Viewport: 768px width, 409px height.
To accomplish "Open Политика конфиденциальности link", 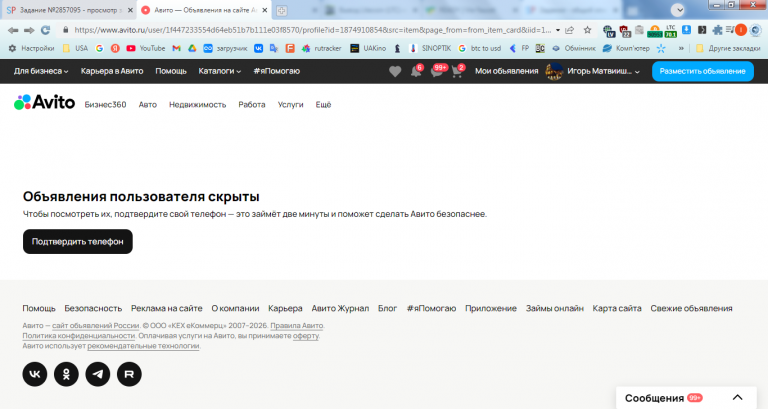I will [78, 336].
